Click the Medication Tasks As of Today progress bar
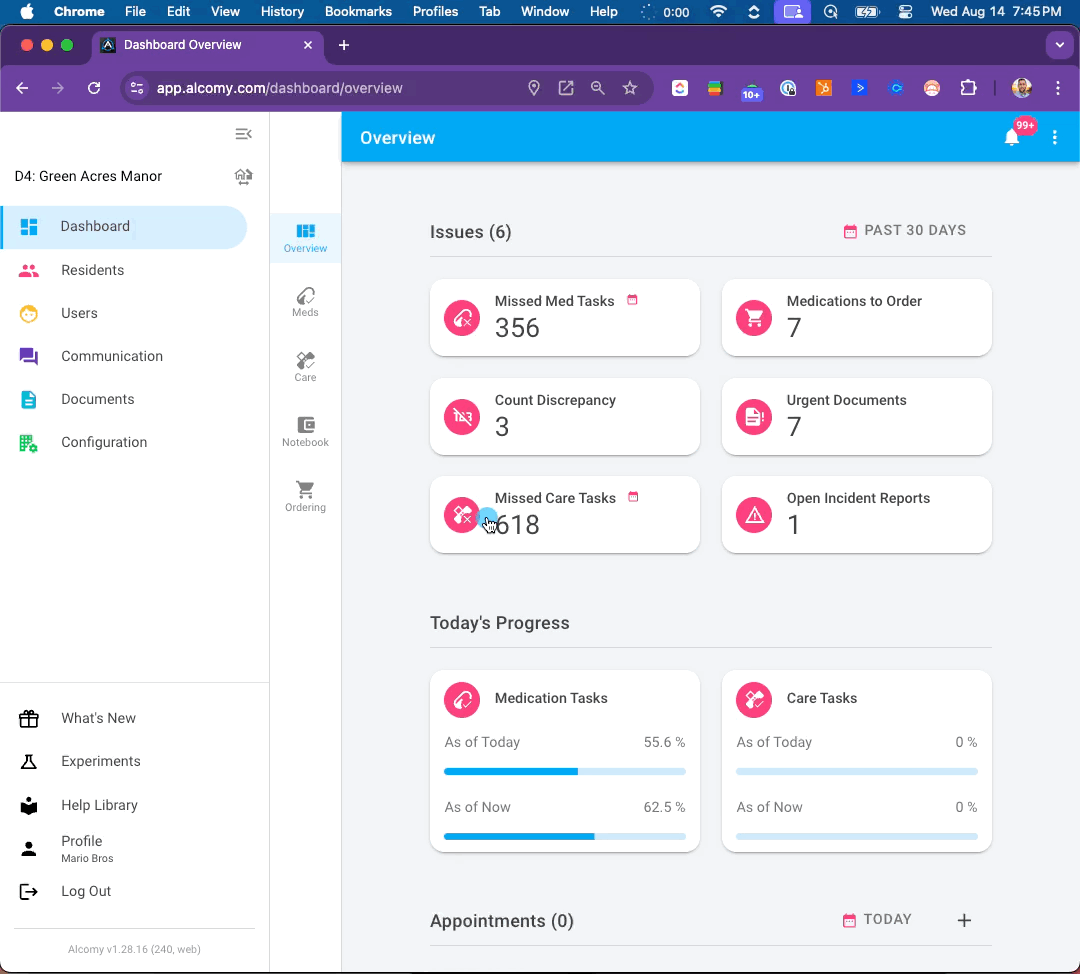The image size is (1080, 974). pos(565,771)
